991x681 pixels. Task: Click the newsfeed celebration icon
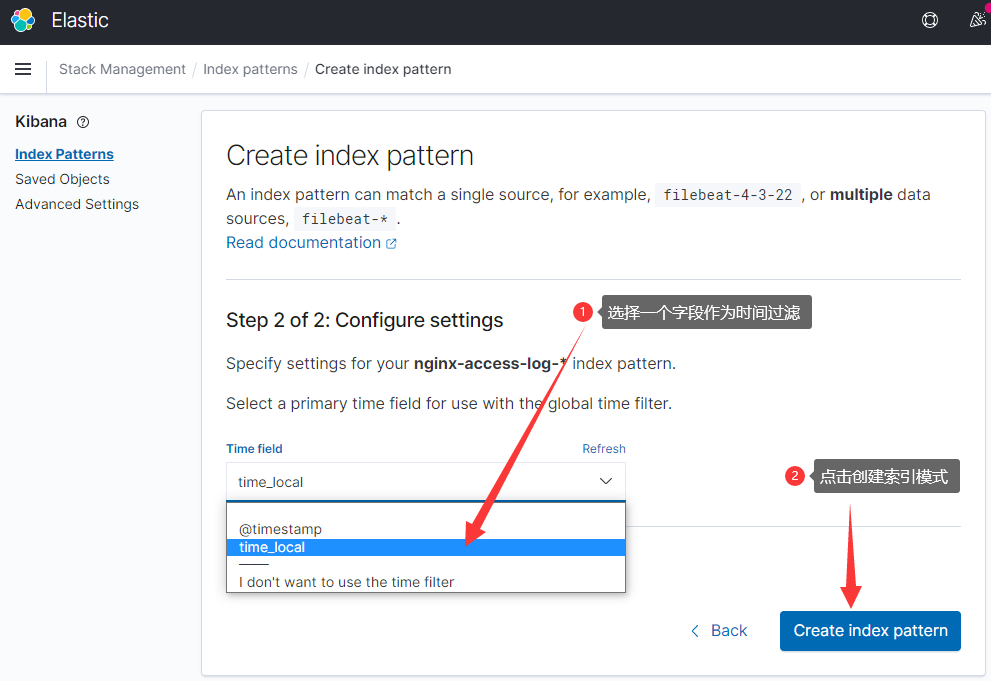pos(977,20)
